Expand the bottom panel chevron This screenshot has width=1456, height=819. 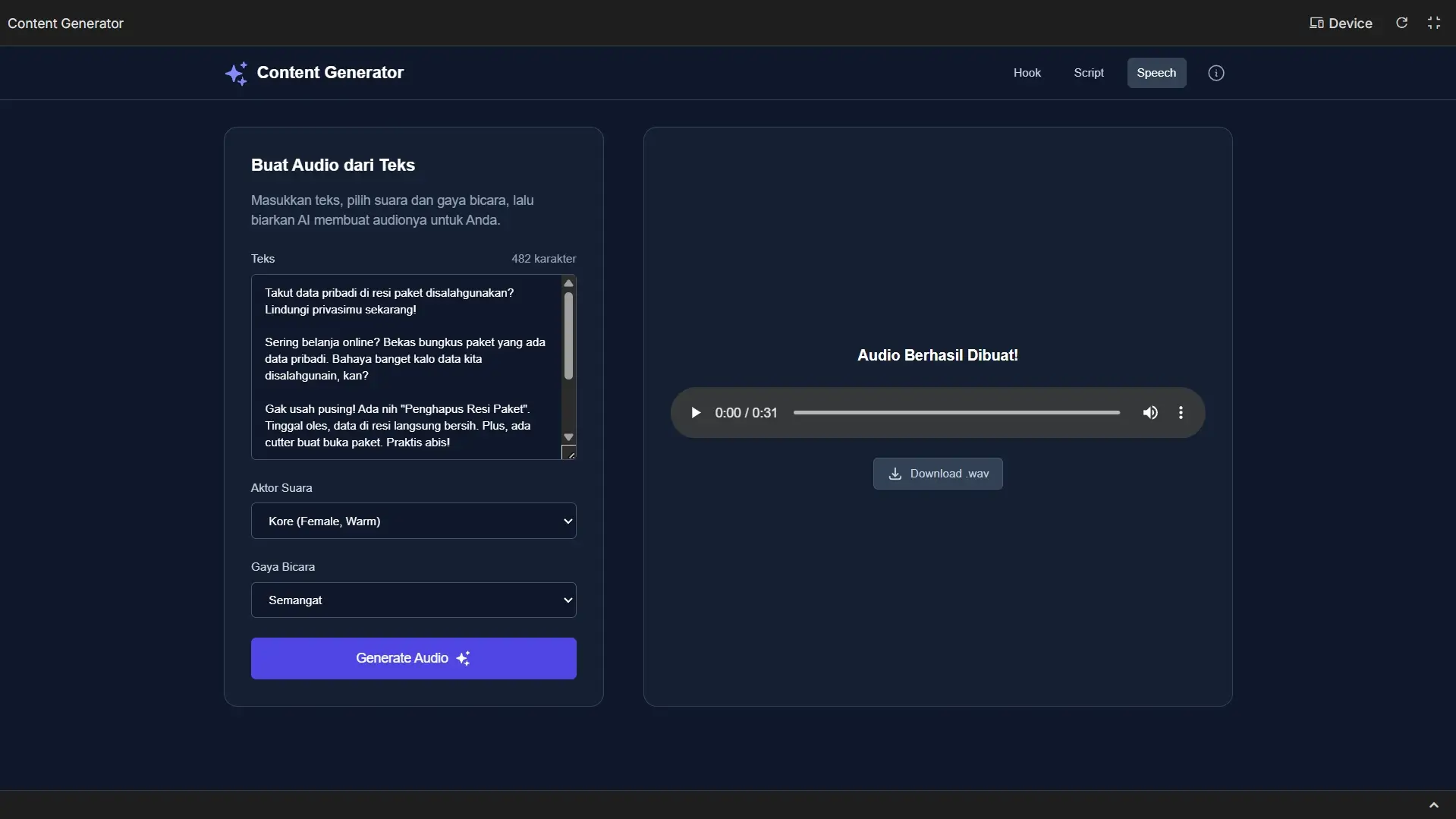coord(1434,805)
